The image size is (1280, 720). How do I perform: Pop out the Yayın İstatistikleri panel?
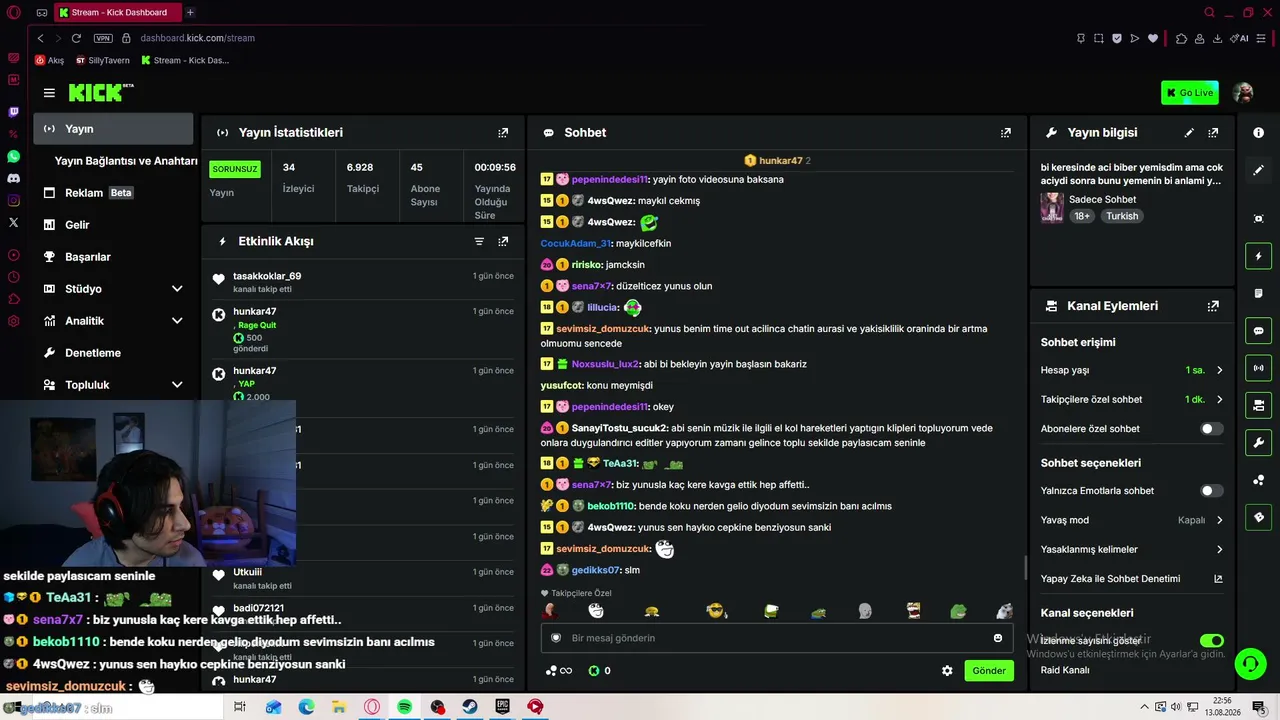tap(503, 132)
